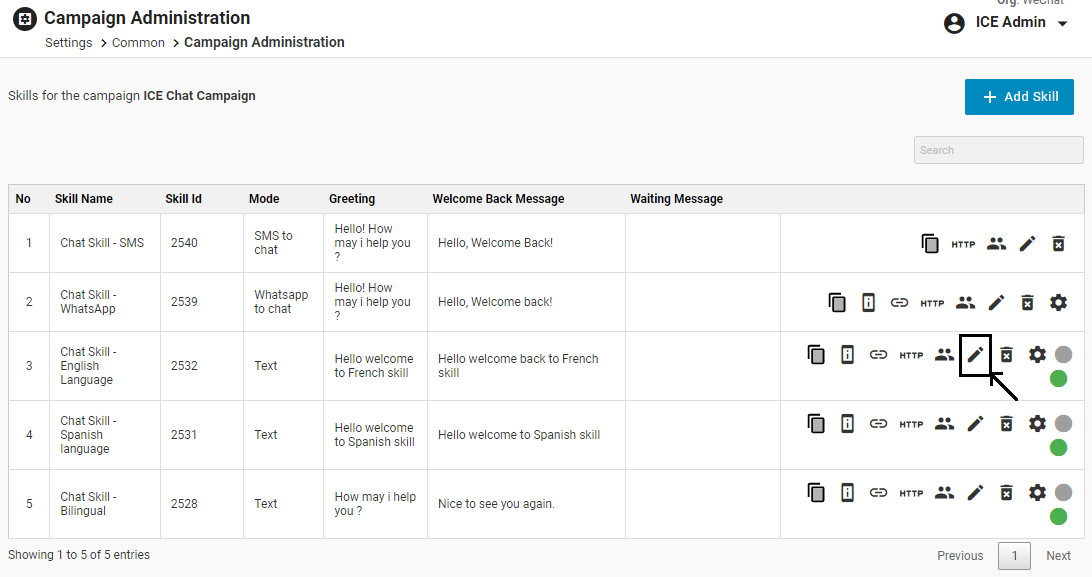This screenshot has width=1092, height=577.
Task: Click the link icon for Chat Skill - WhatsApp
Action: tap(899, 303)
